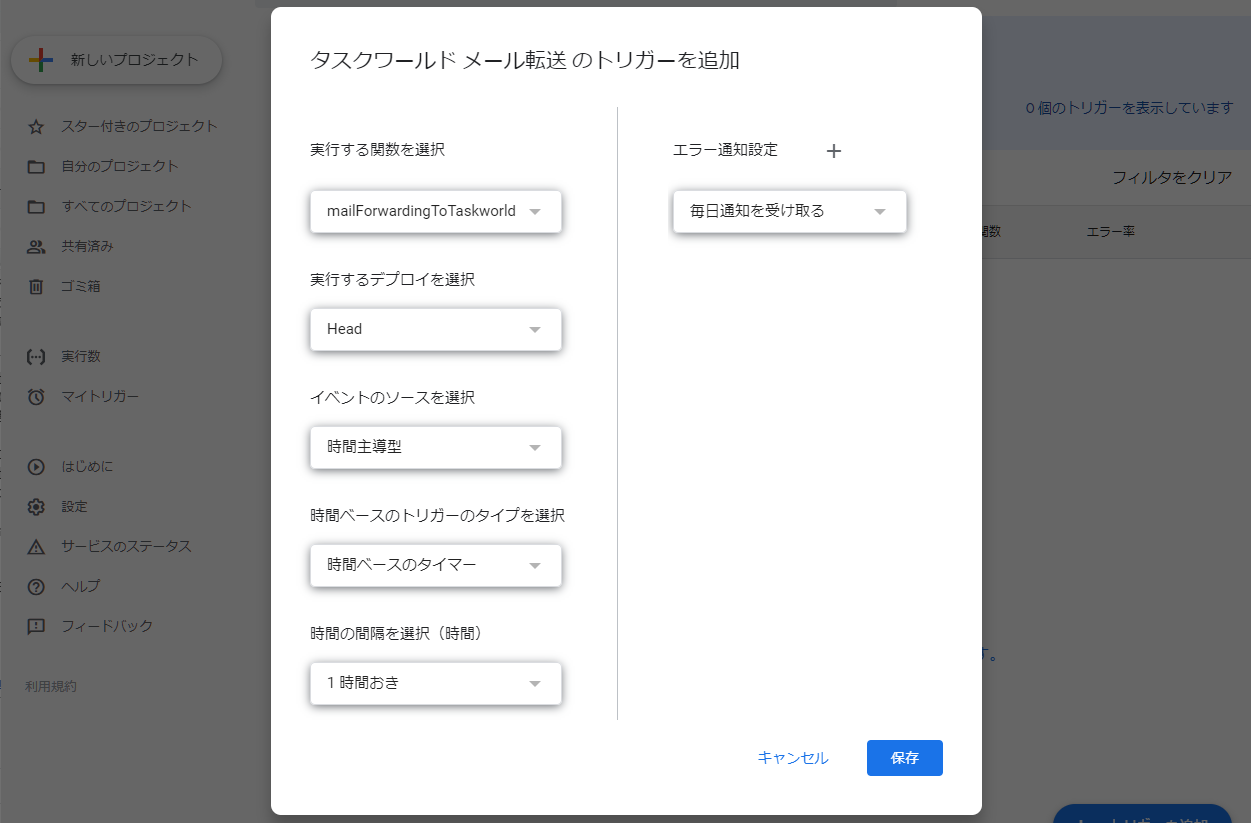
Task: Open 設定 in the sidebar
Action: (x=74, y=506)
